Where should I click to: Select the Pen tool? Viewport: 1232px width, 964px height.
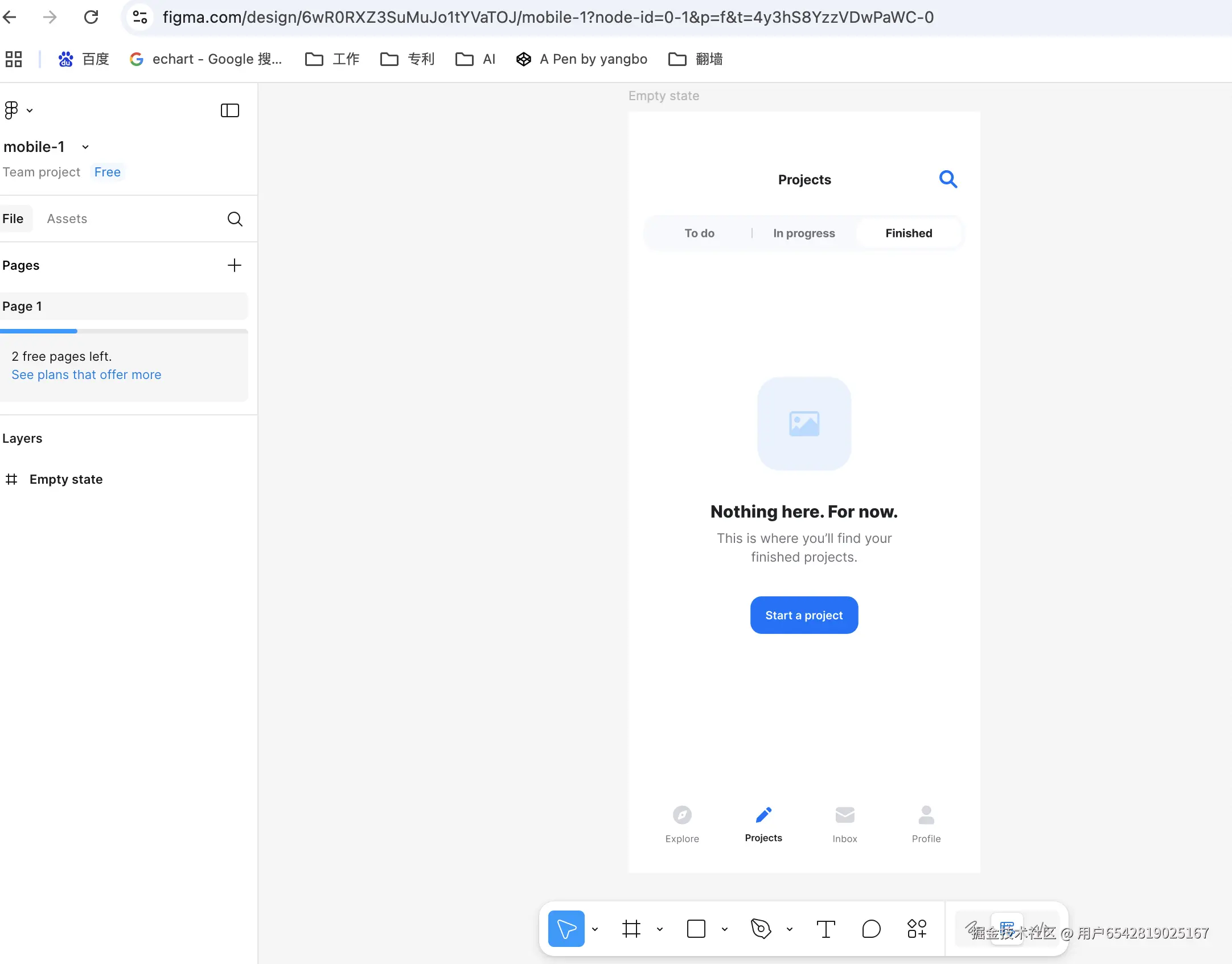[761, 929]
